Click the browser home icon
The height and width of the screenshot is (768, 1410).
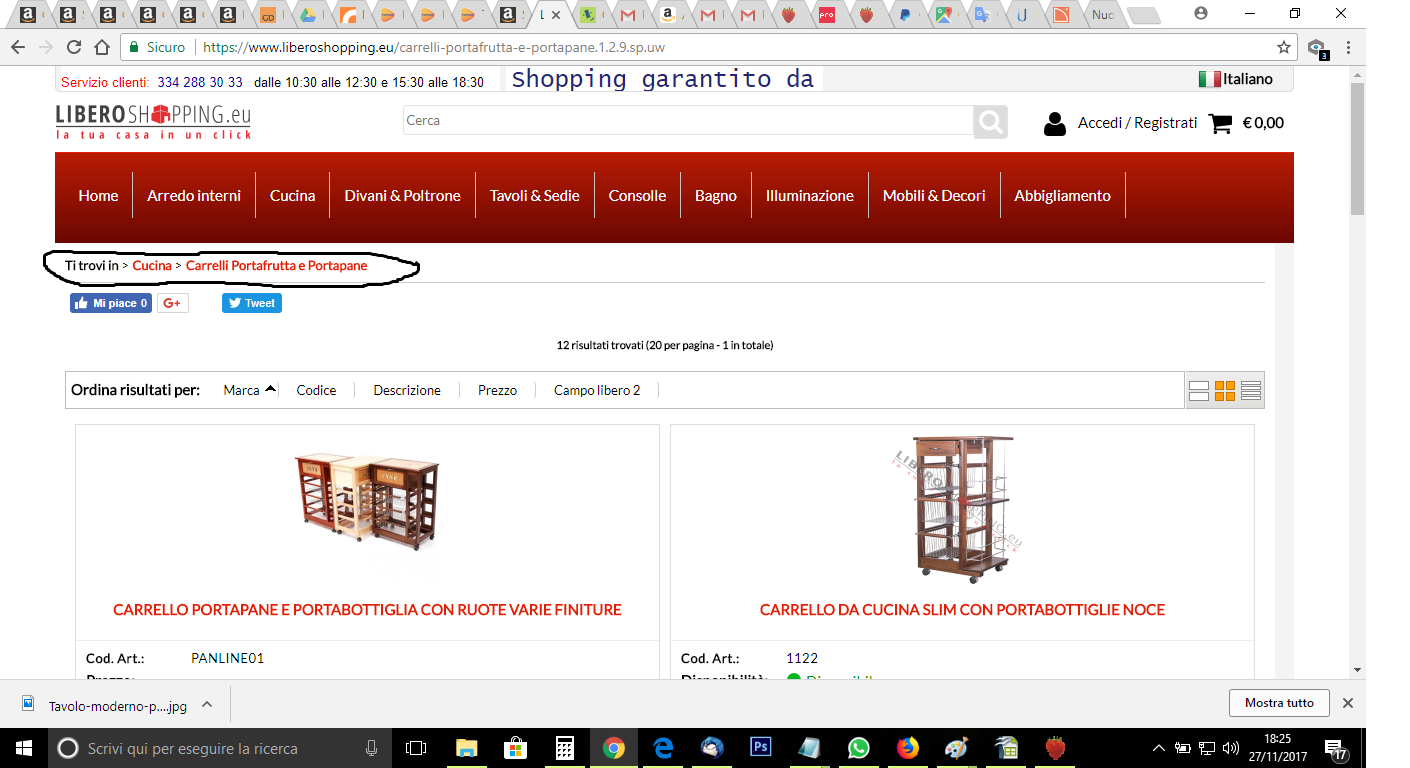click(x=101, y=47)
